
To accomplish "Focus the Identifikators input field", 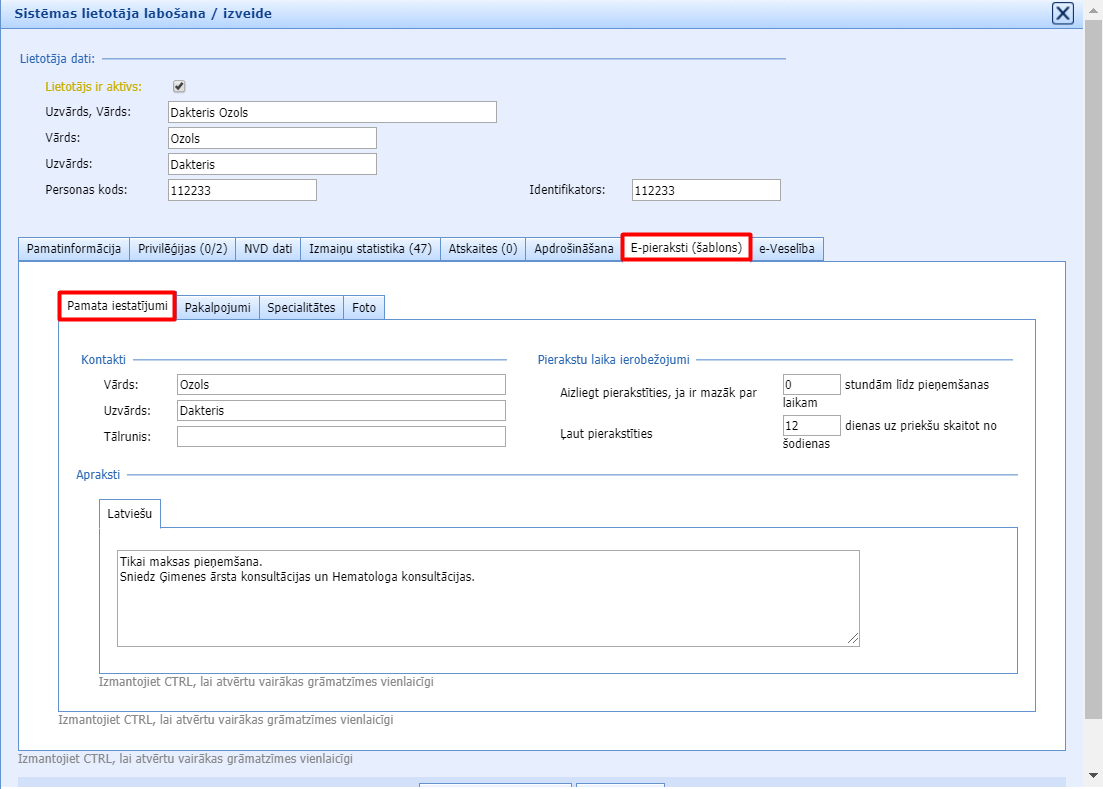I will pyautogui.click(x=706, y=190).
